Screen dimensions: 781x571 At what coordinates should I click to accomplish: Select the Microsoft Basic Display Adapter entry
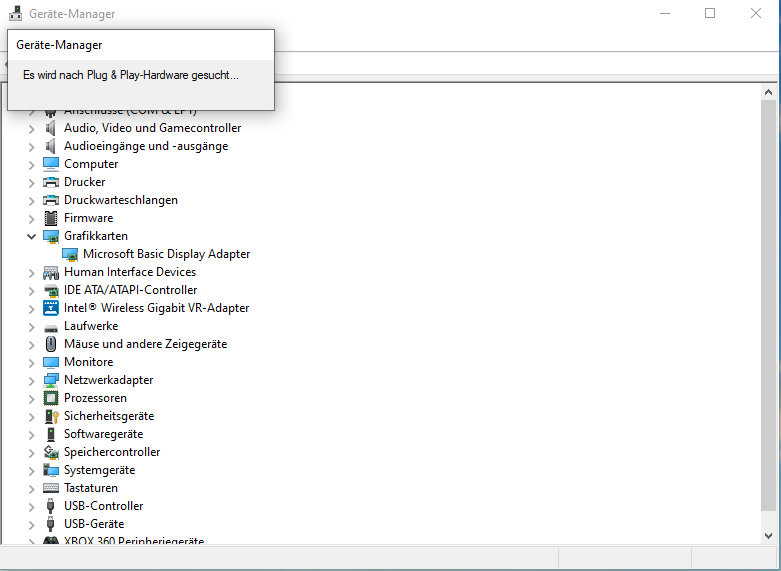(x=166, y=254)
